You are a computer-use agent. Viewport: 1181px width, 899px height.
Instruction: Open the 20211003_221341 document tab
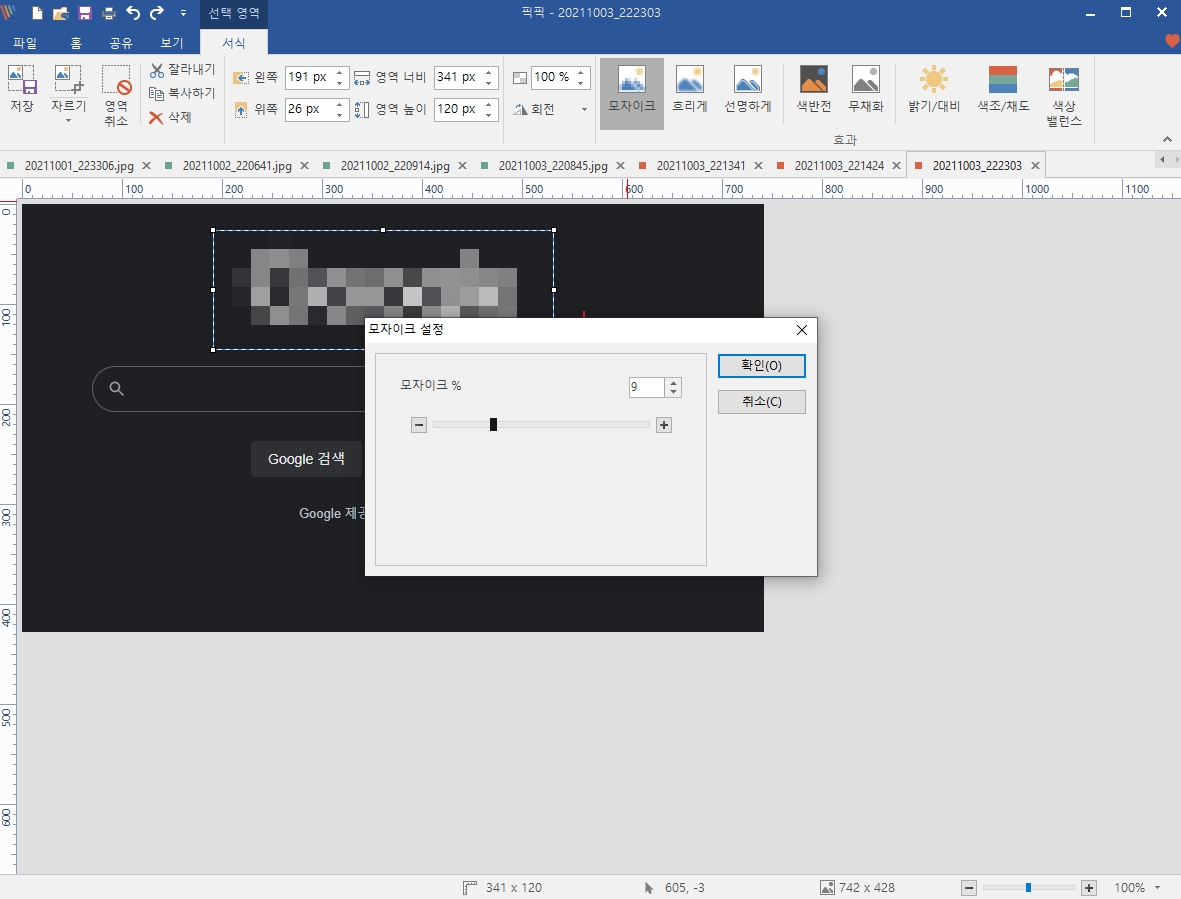tap(700, 166)
